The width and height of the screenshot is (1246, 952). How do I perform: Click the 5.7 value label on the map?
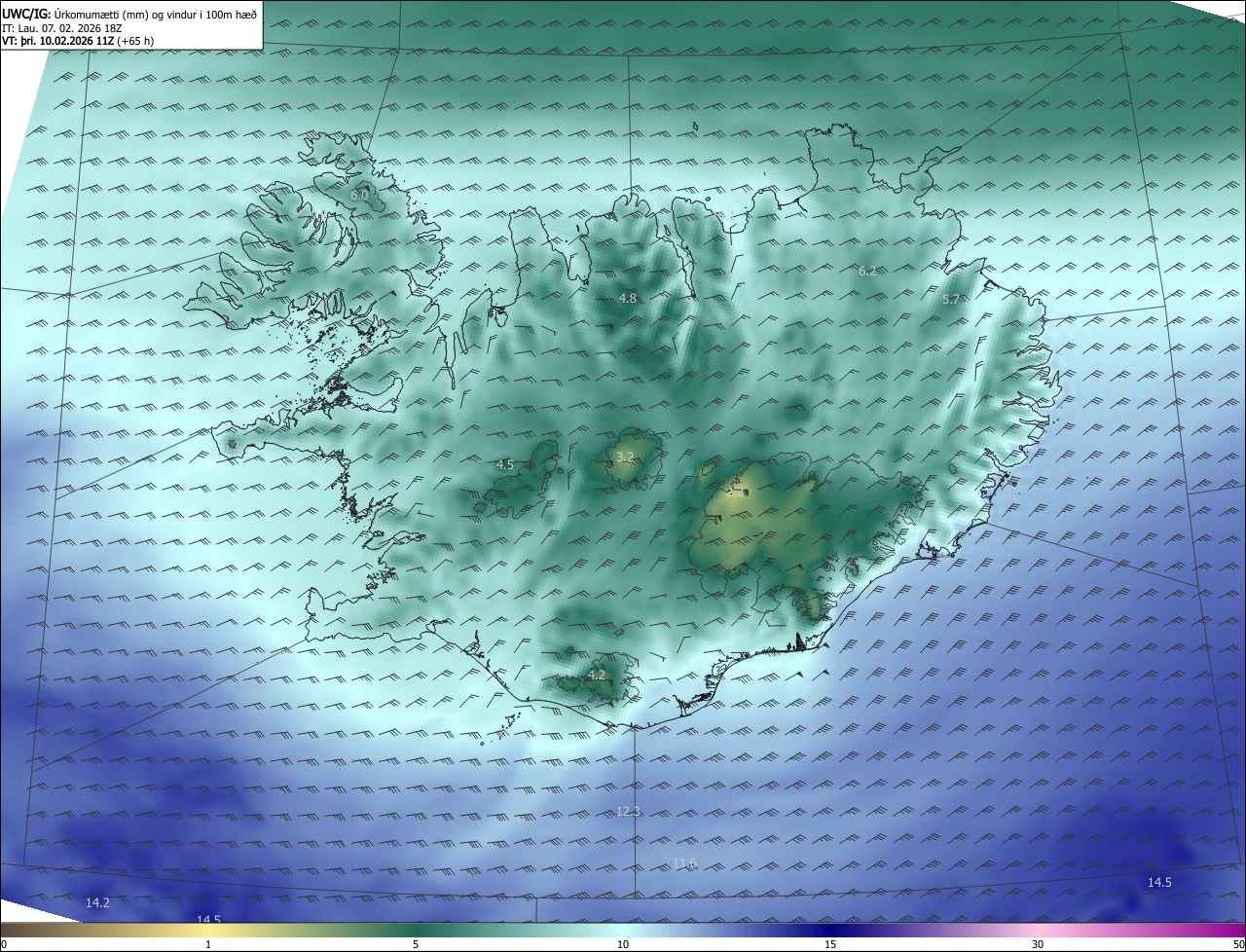pyautogui.click(x=951, y=300)
